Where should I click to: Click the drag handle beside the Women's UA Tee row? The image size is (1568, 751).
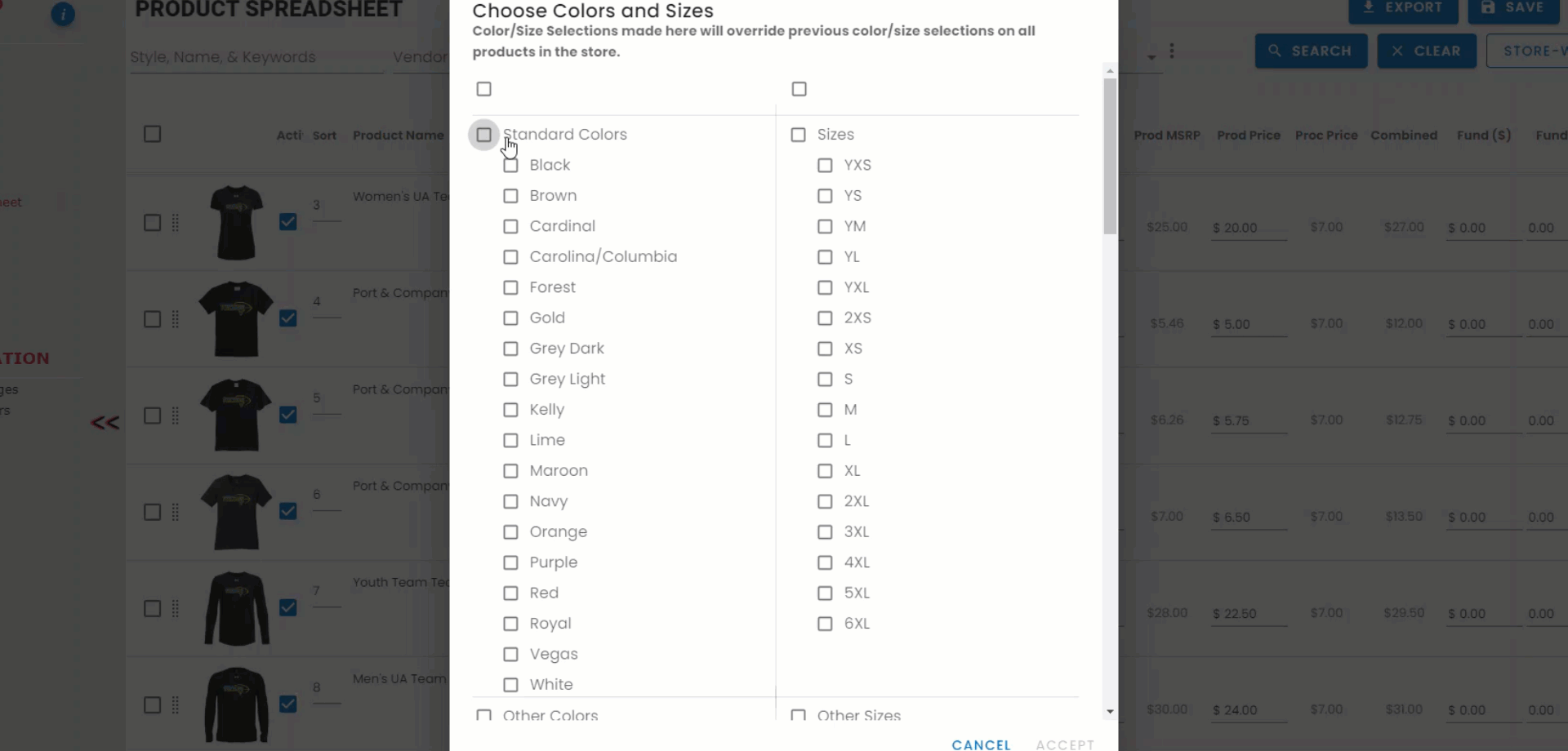176,222
